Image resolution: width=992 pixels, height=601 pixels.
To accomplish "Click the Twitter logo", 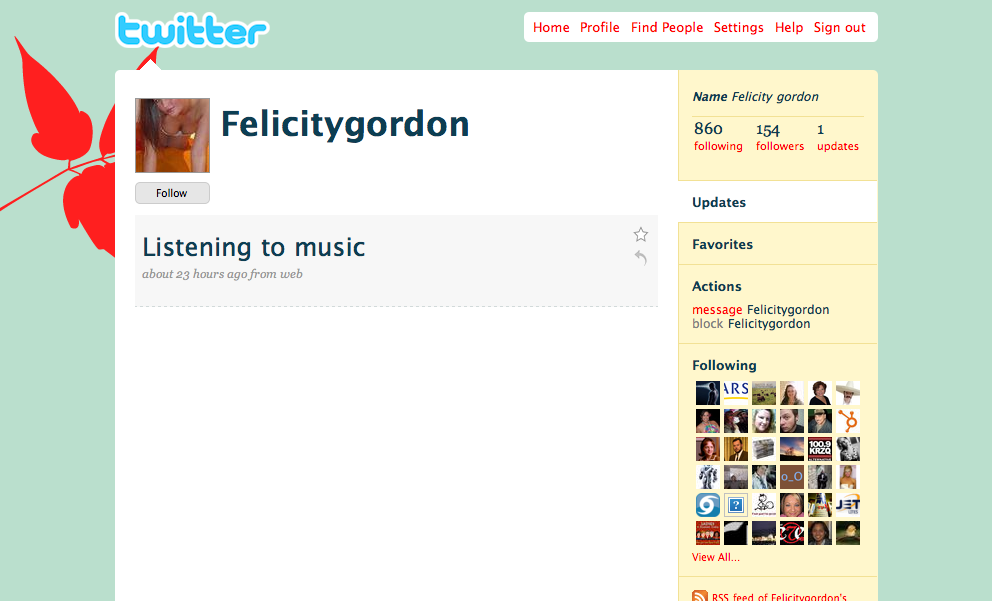I will coord(192,30).
